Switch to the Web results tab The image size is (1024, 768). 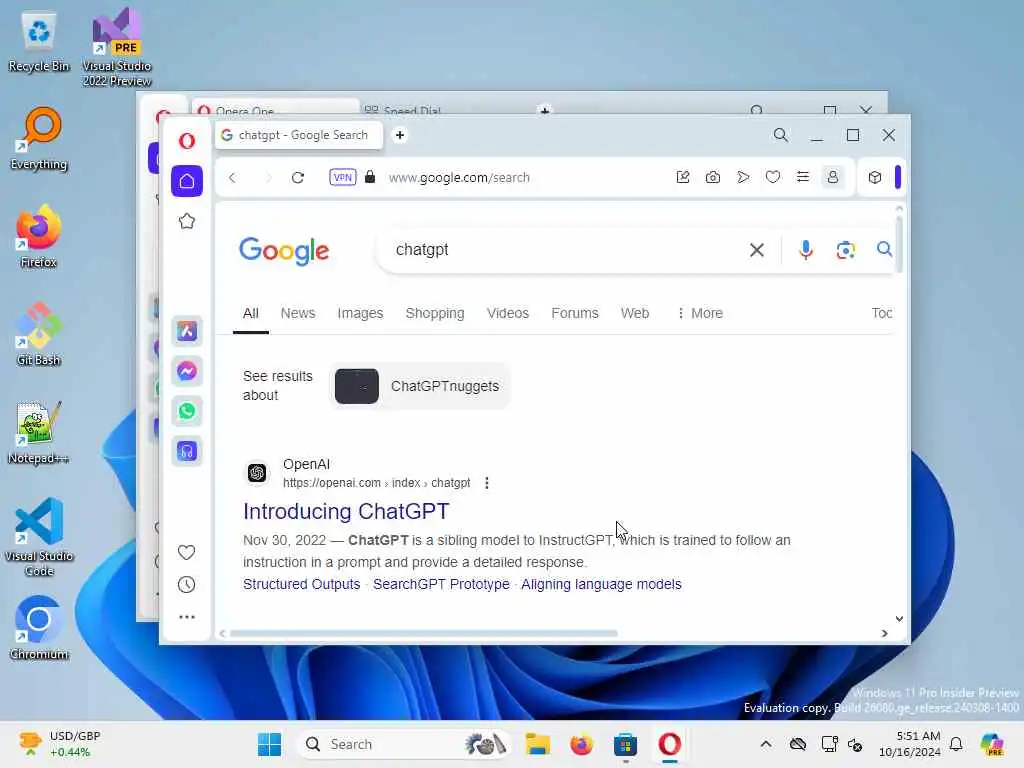coord(635,313)
